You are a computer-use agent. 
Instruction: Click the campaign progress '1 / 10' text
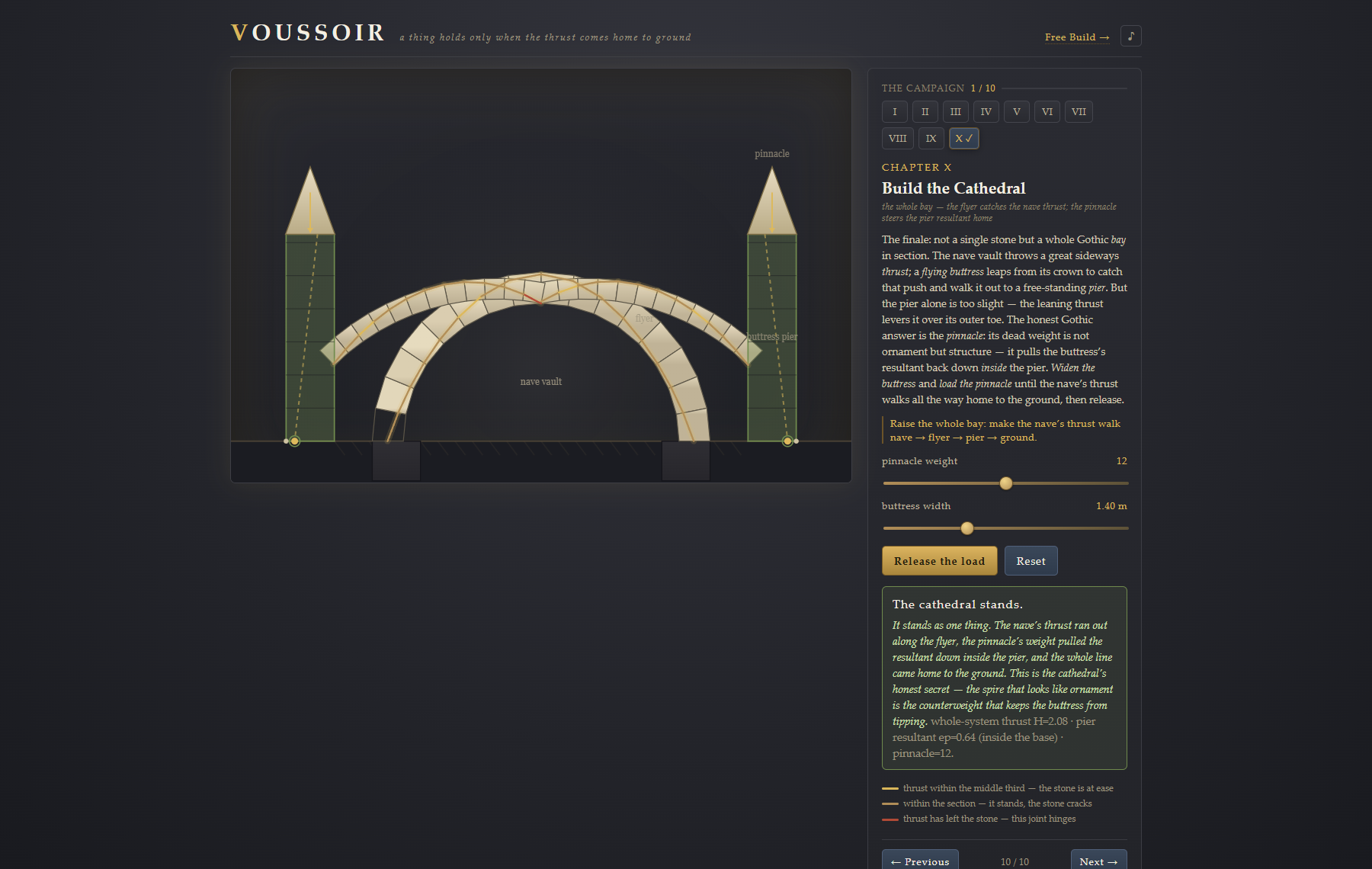point(983,88)
